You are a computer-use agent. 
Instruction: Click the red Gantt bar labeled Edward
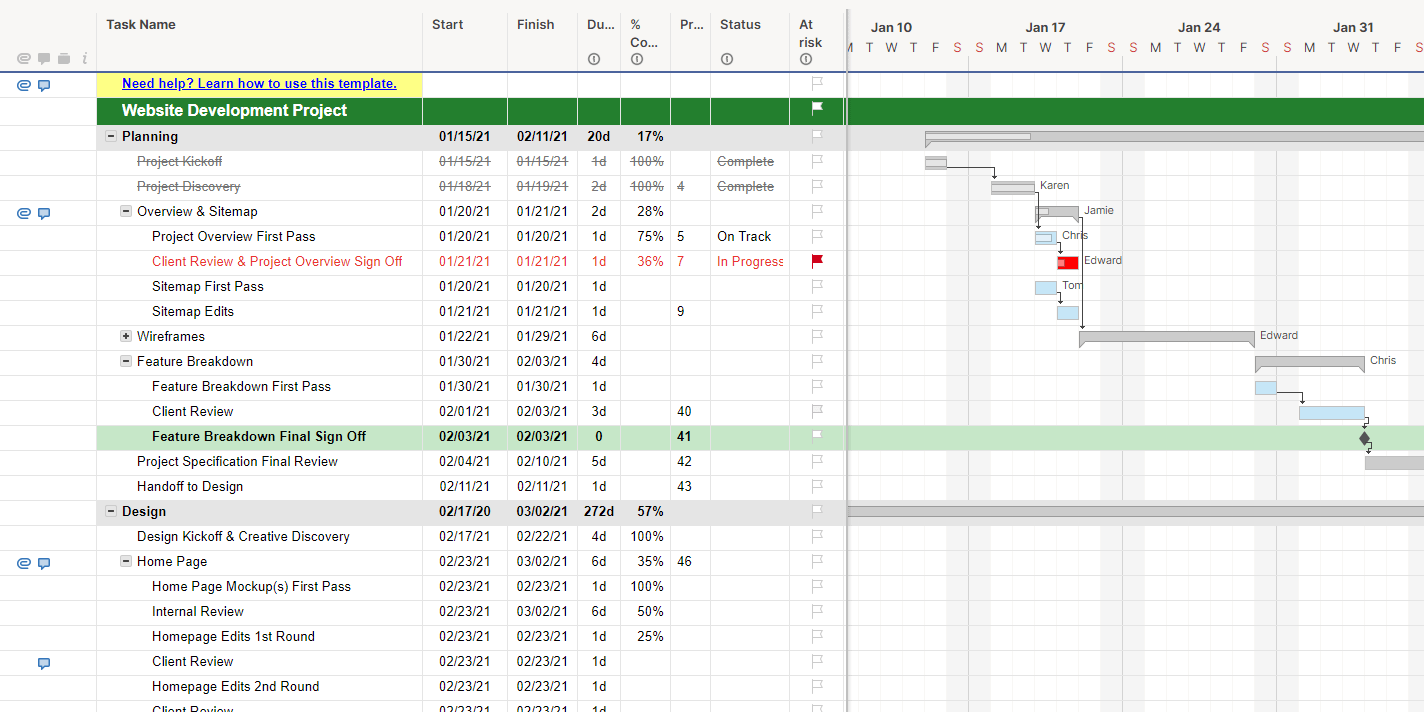[1068, 262]
